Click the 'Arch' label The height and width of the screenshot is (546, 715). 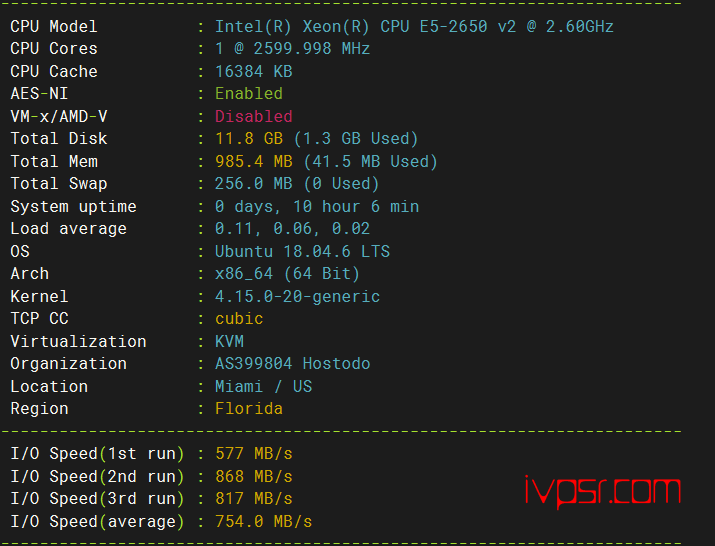[x=30, y=274]
